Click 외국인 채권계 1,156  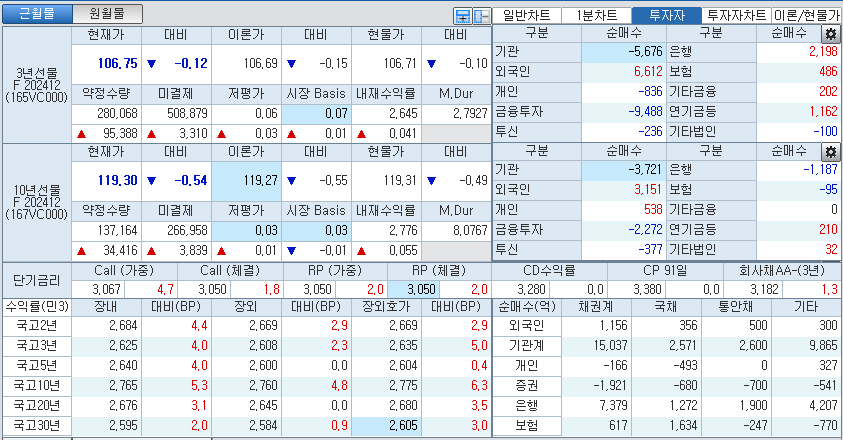coord(597,325)
